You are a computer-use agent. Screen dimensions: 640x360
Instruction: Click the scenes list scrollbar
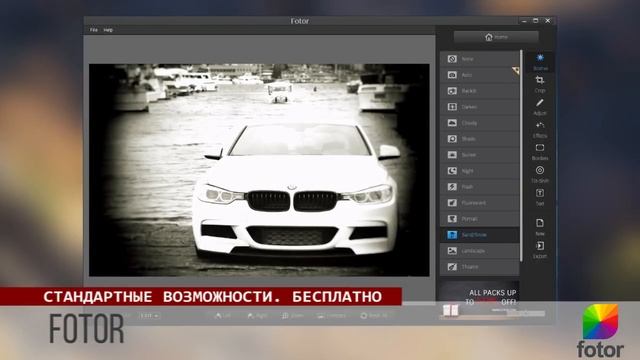pyautogui.click(x=521, y=155)
